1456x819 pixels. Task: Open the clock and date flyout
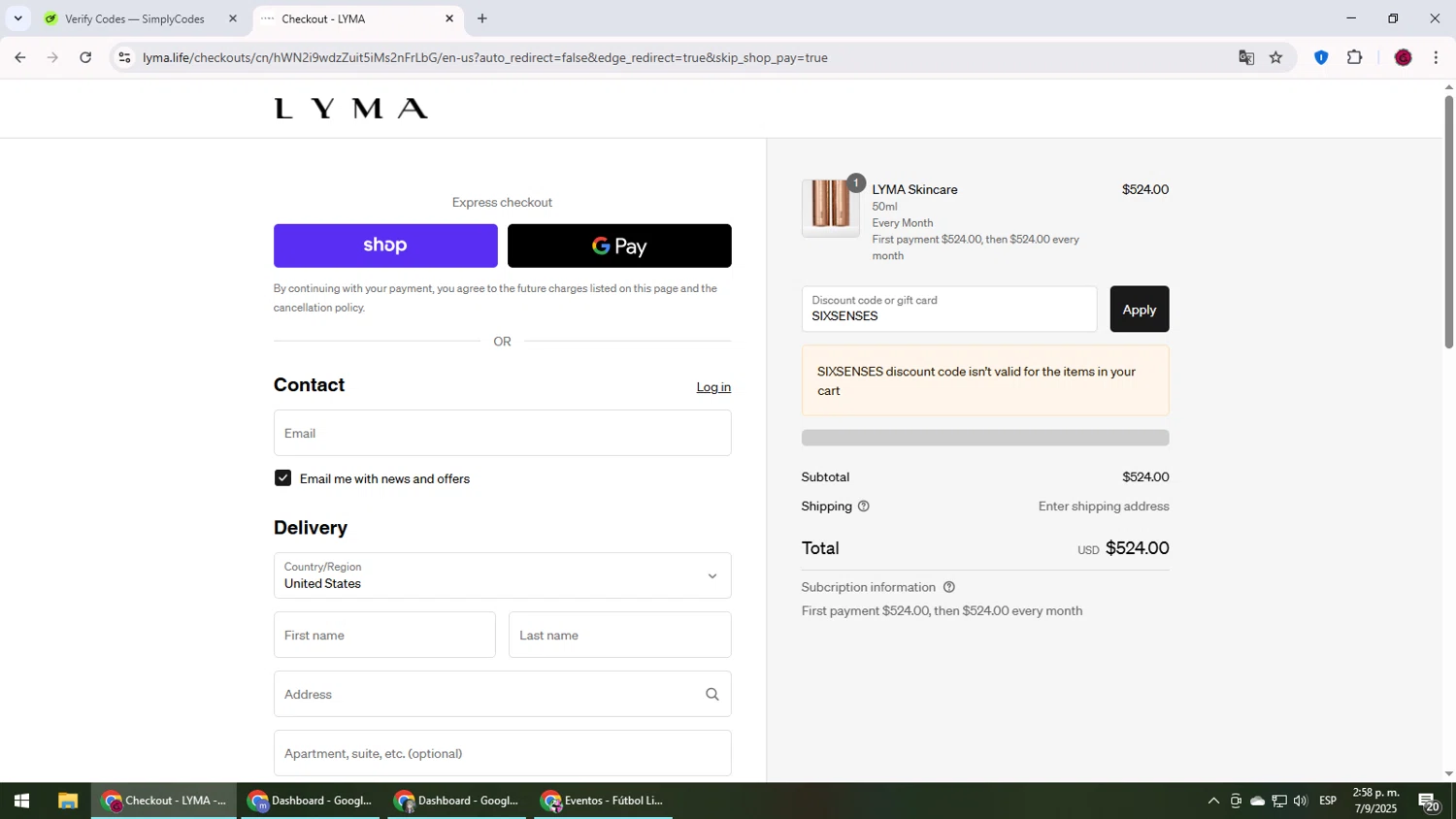click(1375, 801)
